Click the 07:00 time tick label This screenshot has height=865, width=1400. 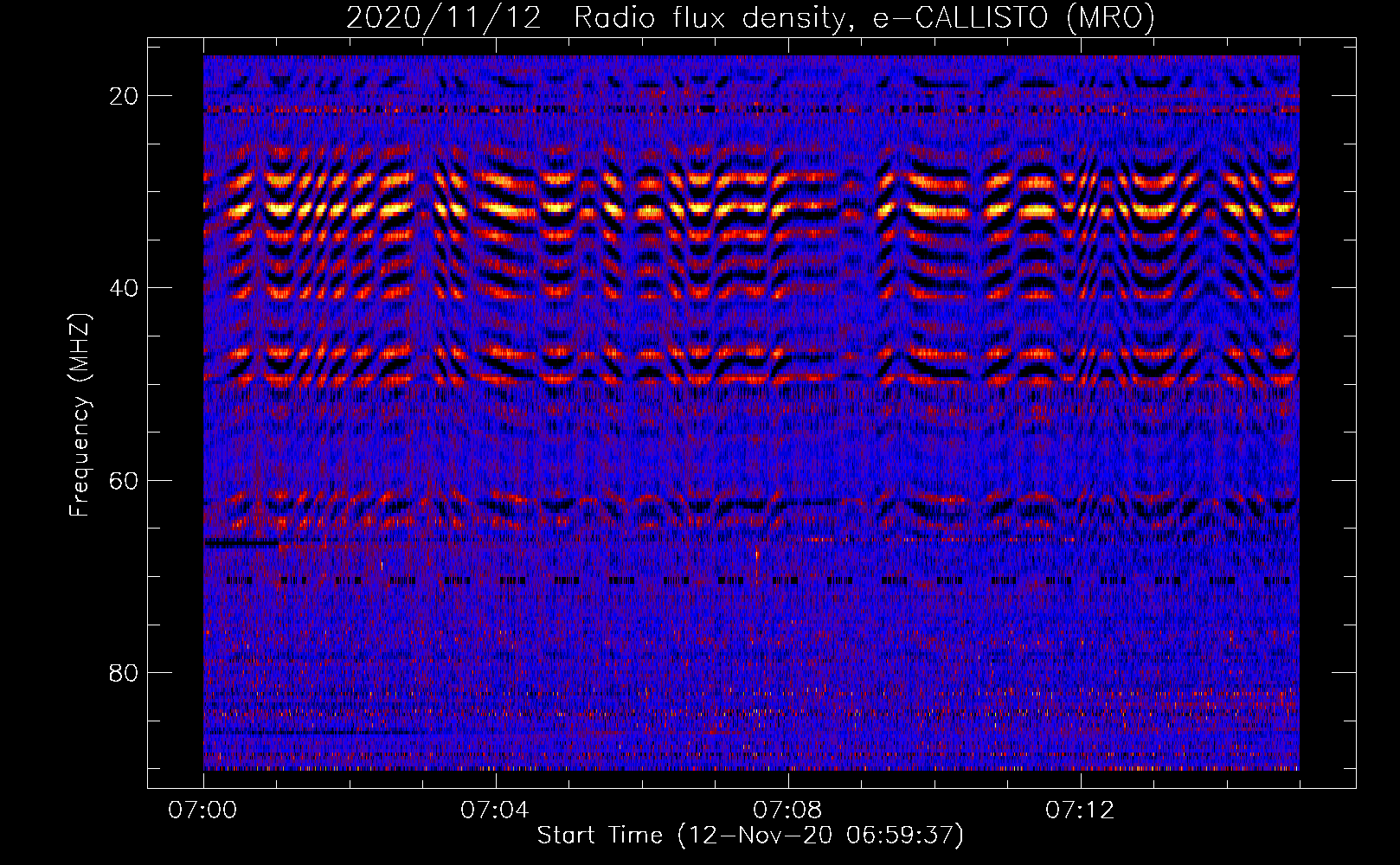click(x=202, y=811)
